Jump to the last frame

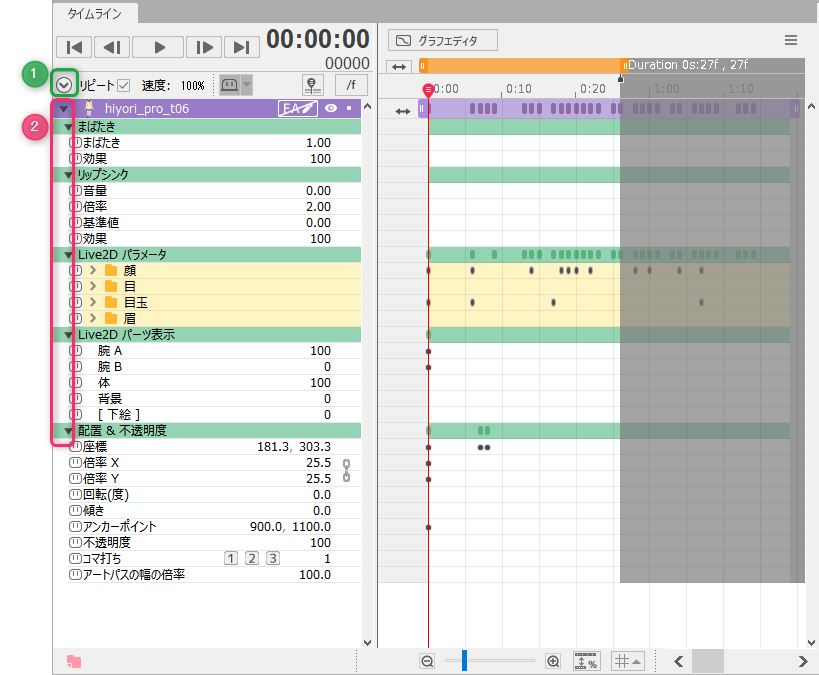pos(241,48)
